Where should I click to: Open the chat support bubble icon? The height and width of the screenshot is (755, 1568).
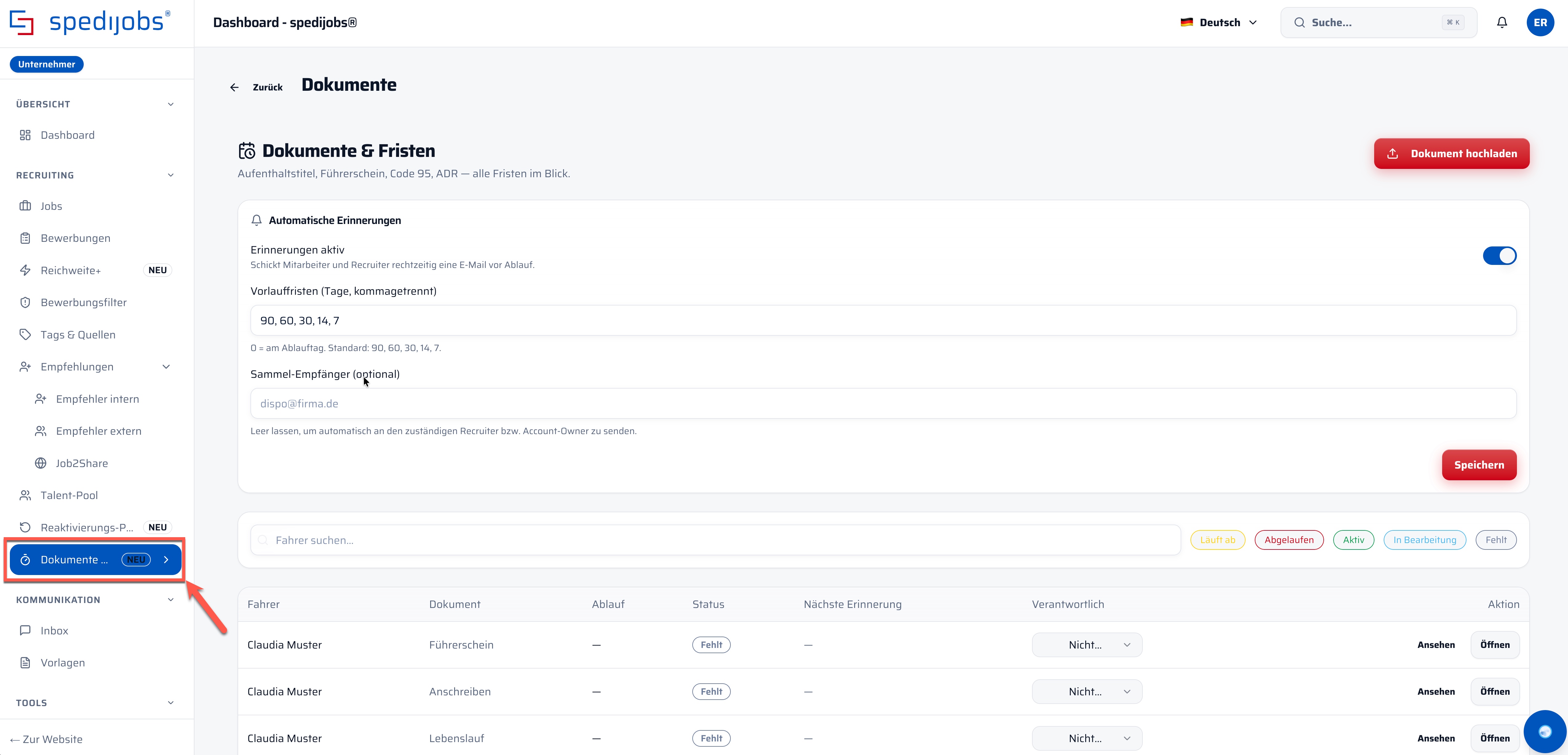click(1545, 731)
